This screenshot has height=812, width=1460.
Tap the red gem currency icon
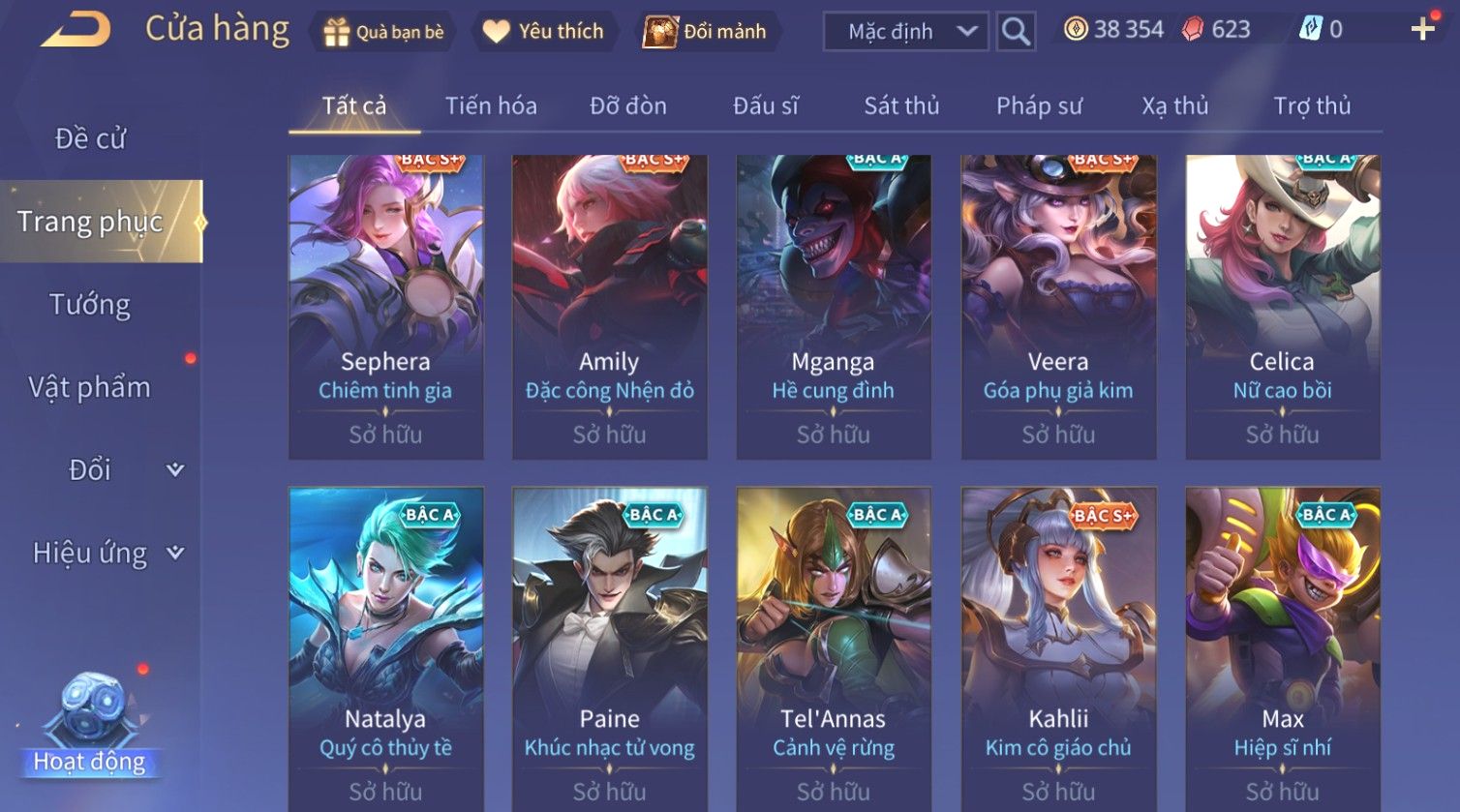1193,30
